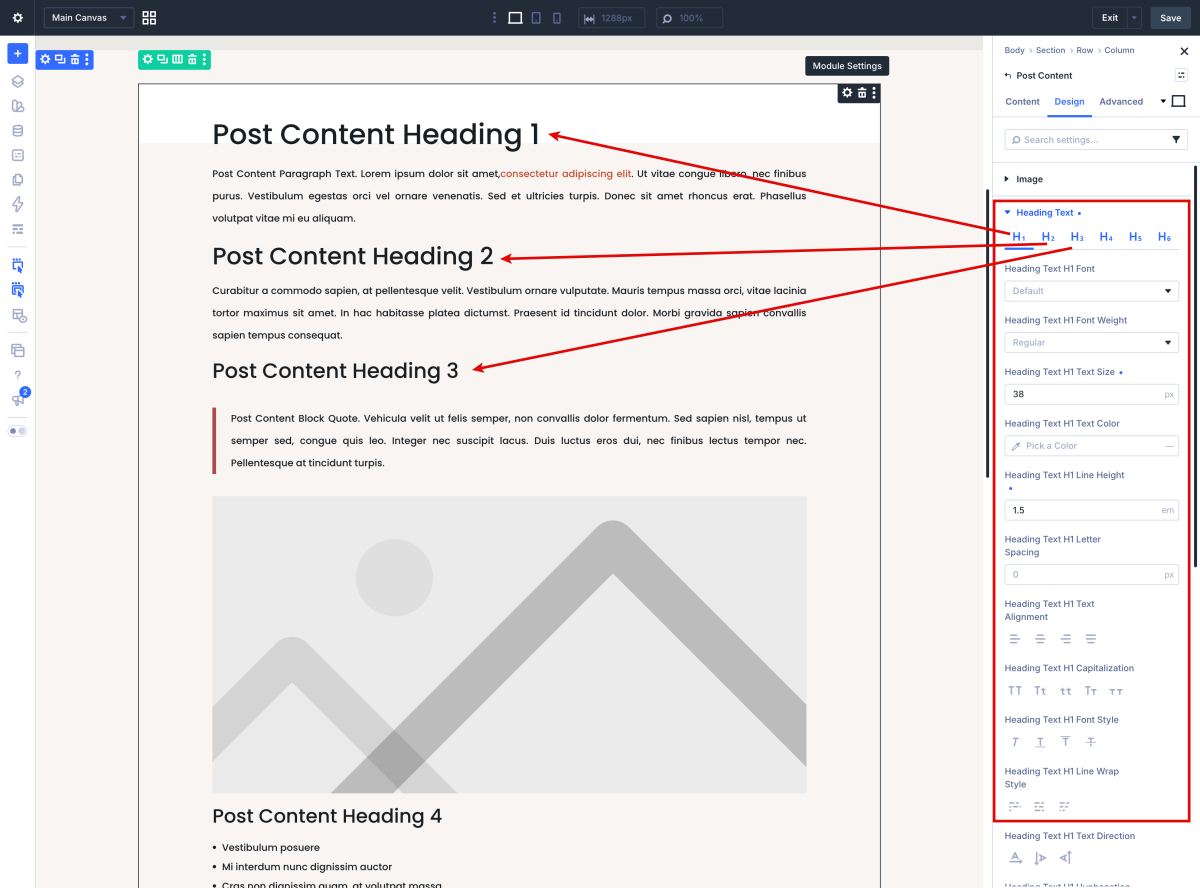Open the help question mark icon

pos(17,375)
